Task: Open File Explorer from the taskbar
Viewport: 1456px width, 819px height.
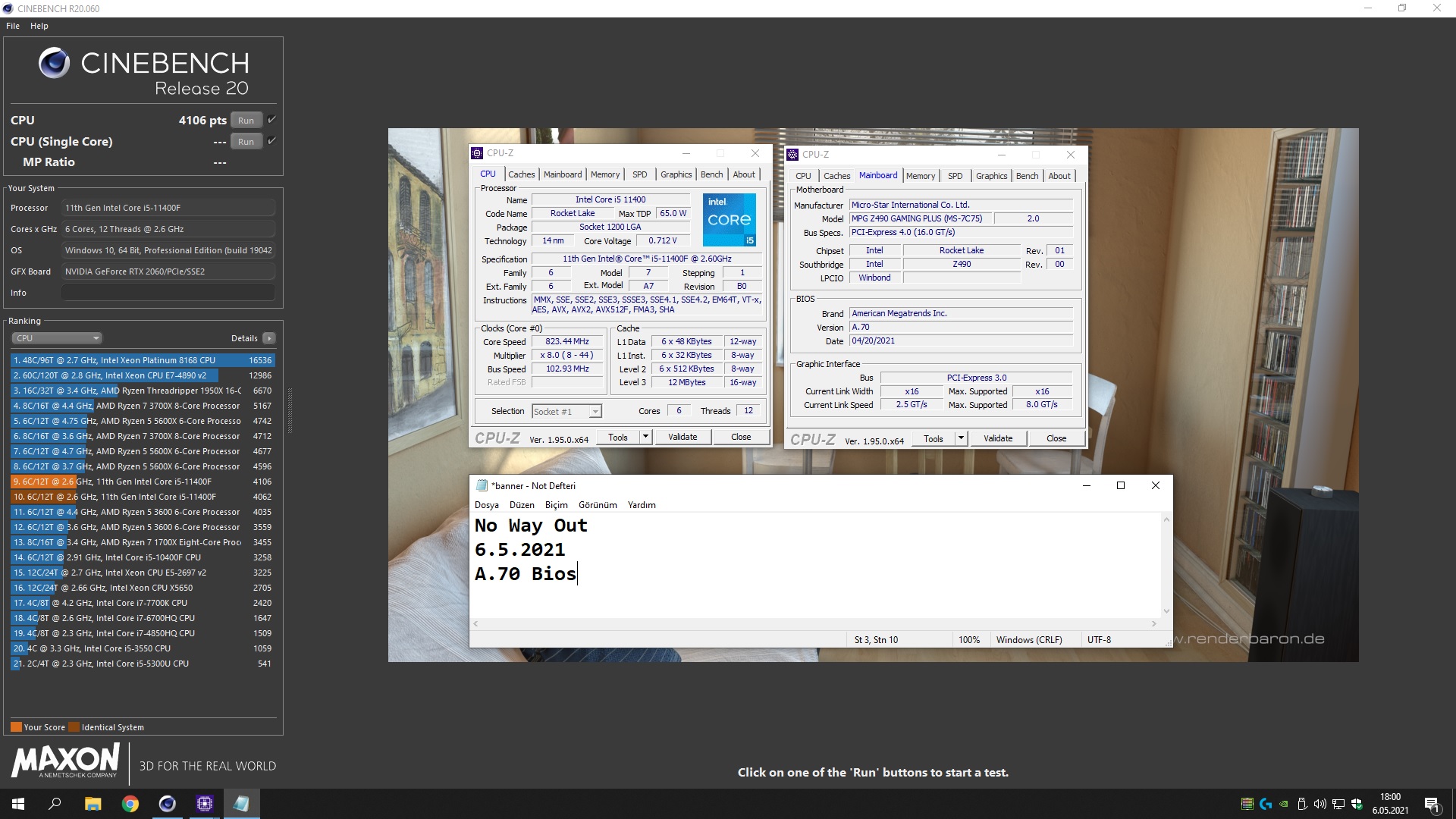Action: point(93,804)
